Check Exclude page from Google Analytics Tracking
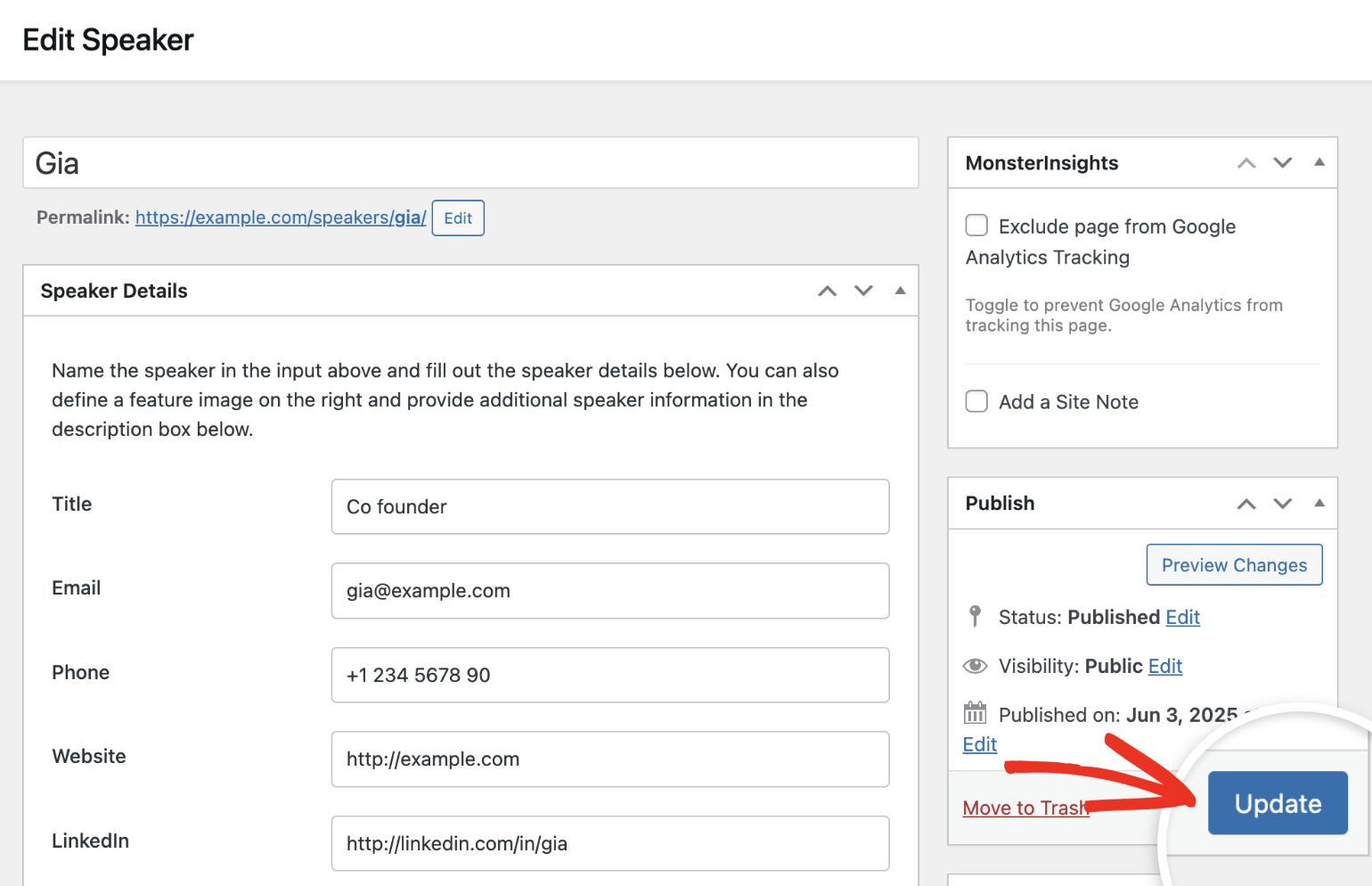This screenshot has height=886, width=1372. pos(976,225)
